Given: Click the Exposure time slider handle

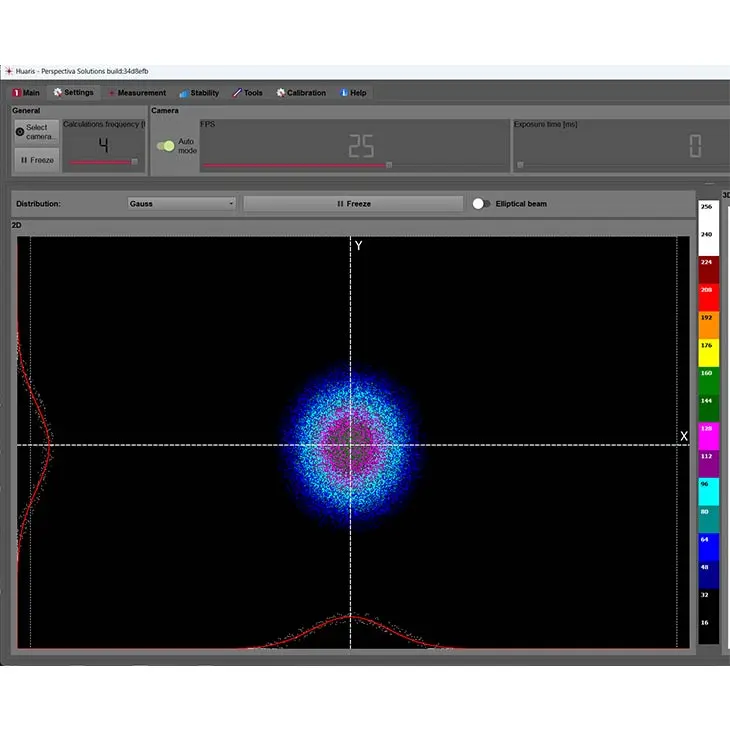Looking at the screenshot, I should [x=520, y=165].
